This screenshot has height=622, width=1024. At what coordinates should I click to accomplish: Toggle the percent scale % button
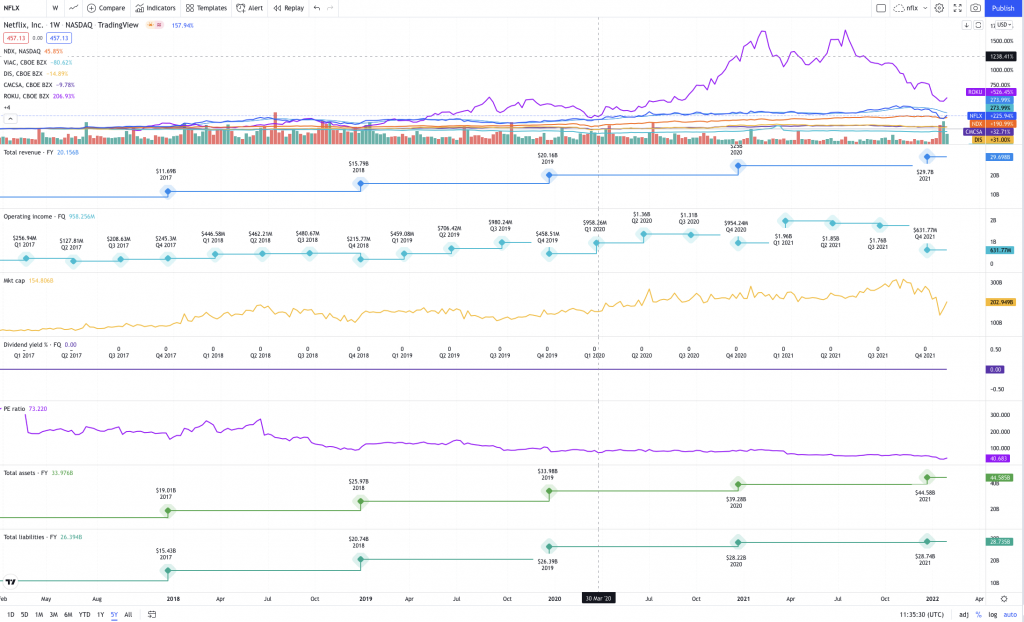point(978,615)
